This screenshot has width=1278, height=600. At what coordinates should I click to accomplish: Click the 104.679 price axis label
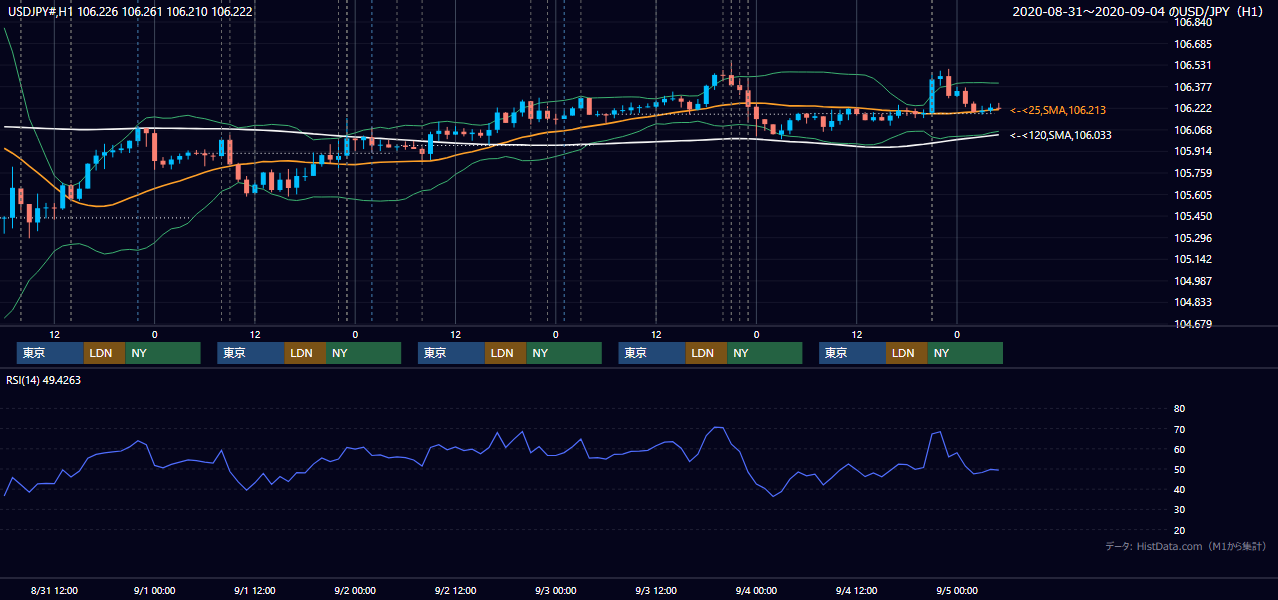(1192, 324)
